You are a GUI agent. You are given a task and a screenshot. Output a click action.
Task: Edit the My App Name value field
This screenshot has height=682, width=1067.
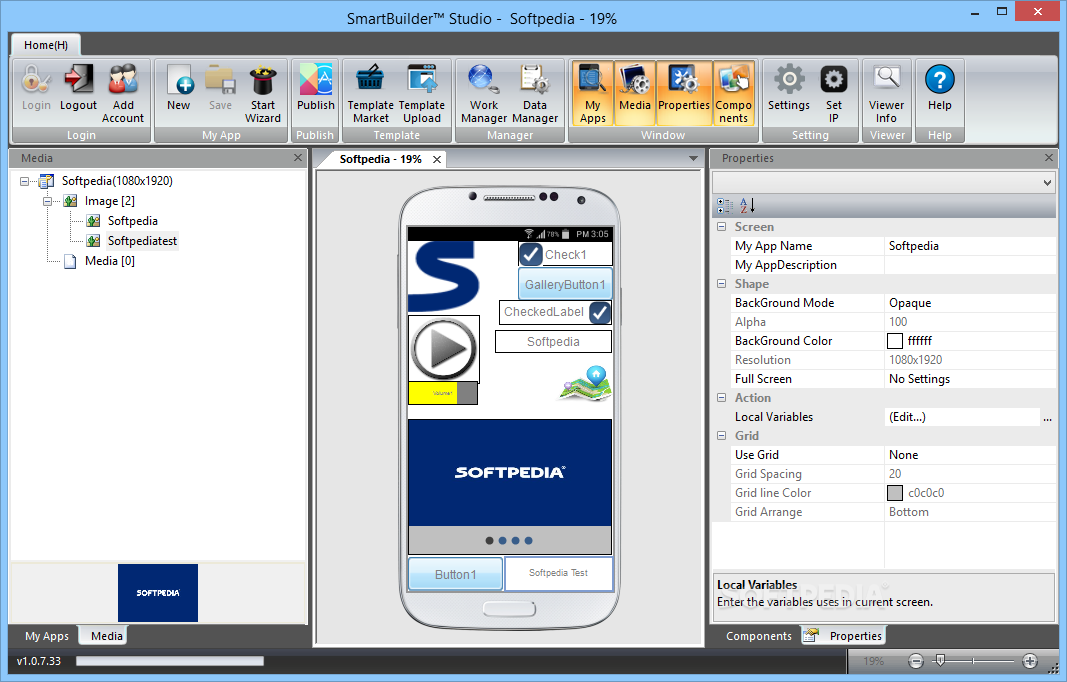pos(970,246)
